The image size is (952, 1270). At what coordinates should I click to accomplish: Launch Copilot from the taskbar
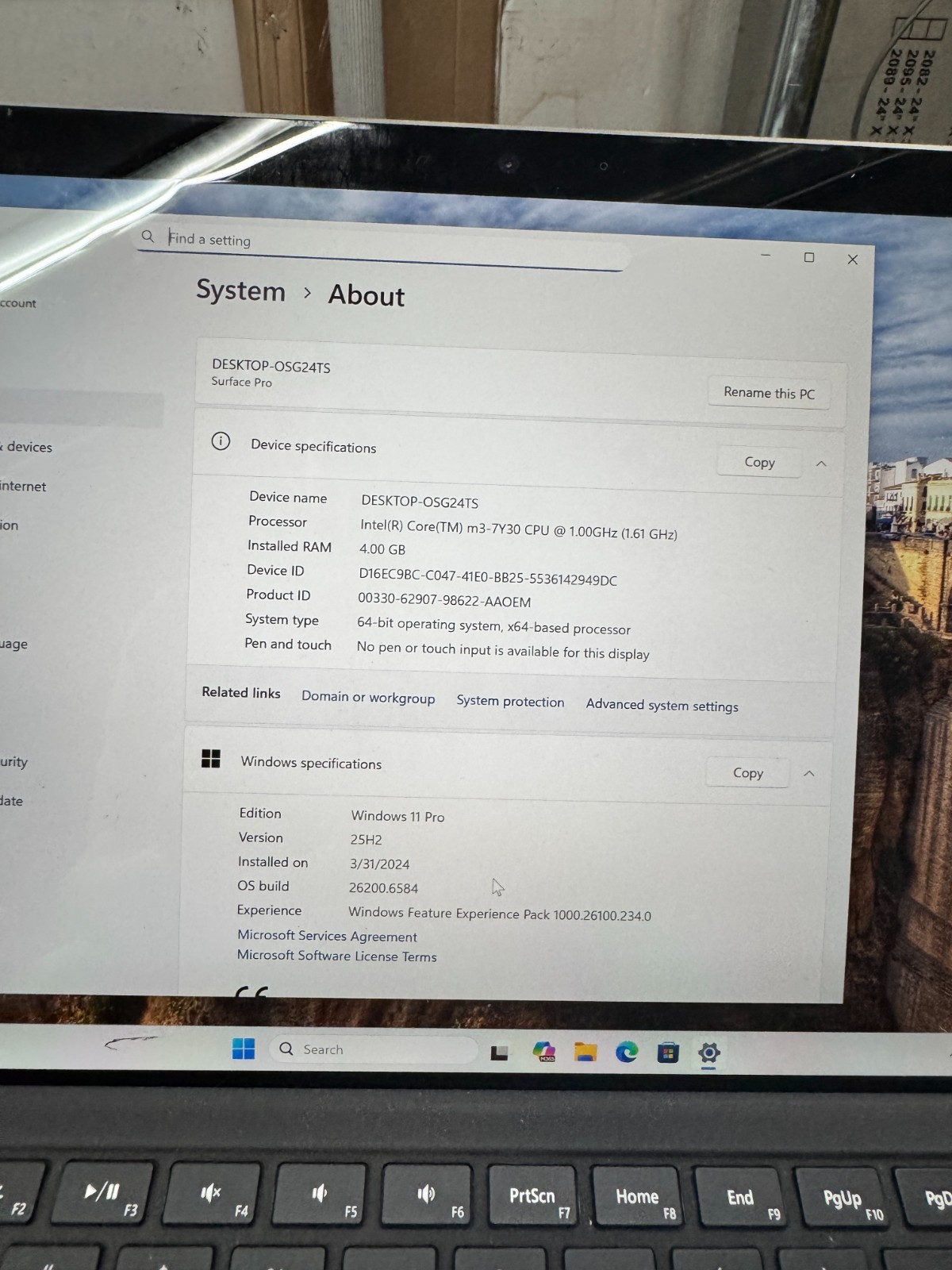click(544, 1052)
